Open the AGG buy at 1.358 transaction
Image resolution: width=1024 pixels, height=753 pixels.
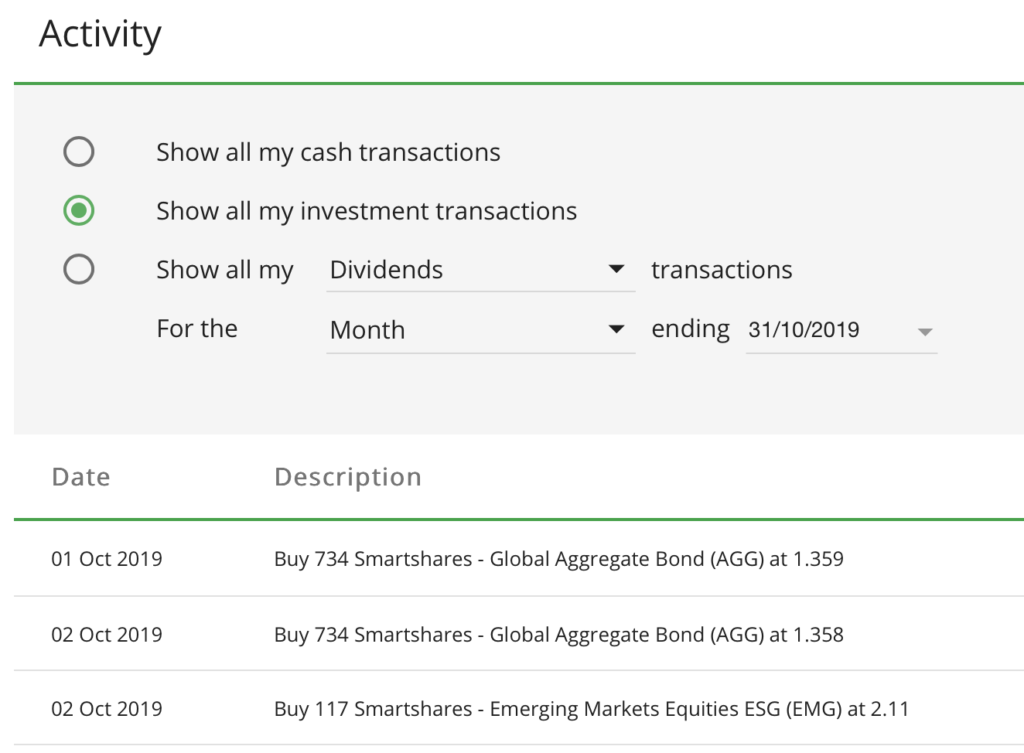[558, 634]
